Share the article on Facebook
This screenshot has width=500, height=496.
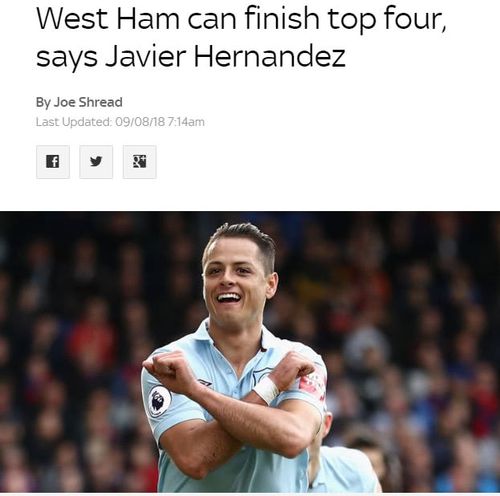pyautogui.click(x=53, y=162)
